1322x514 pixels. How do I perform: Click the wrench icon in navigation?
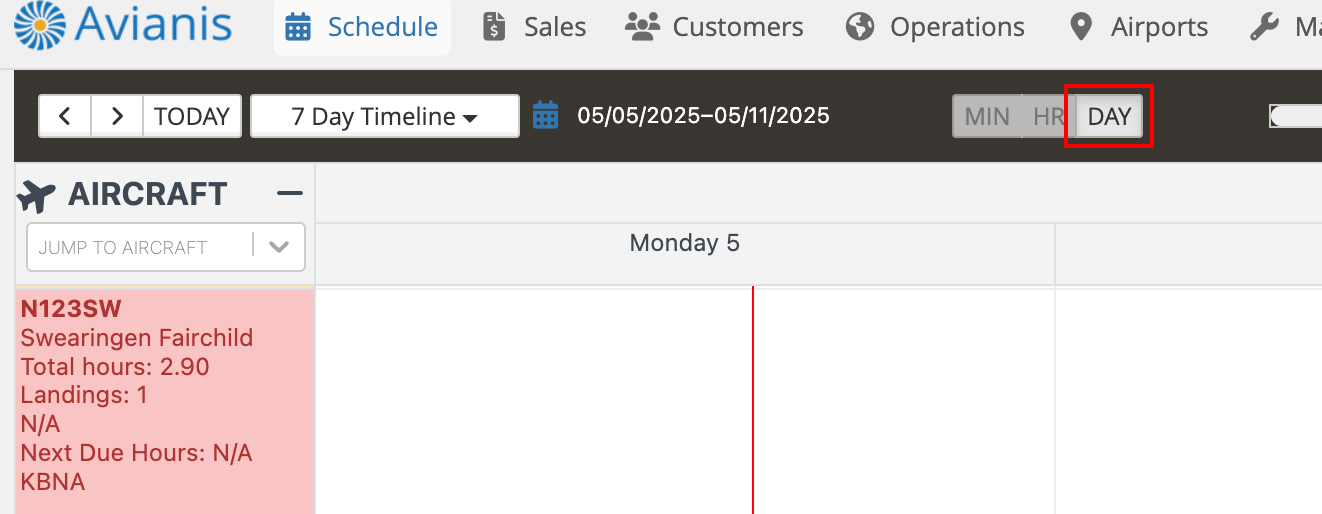pos(1264,27)
